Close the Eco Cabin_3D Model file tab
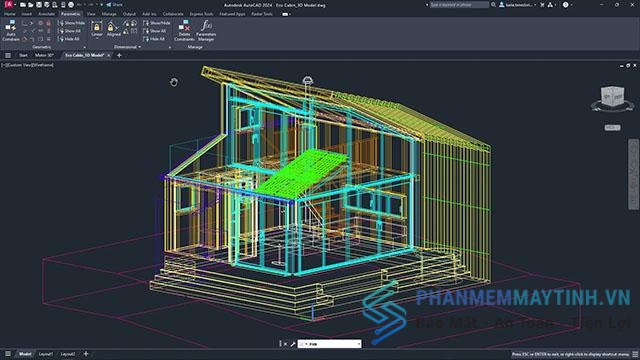 coord(109,55)
